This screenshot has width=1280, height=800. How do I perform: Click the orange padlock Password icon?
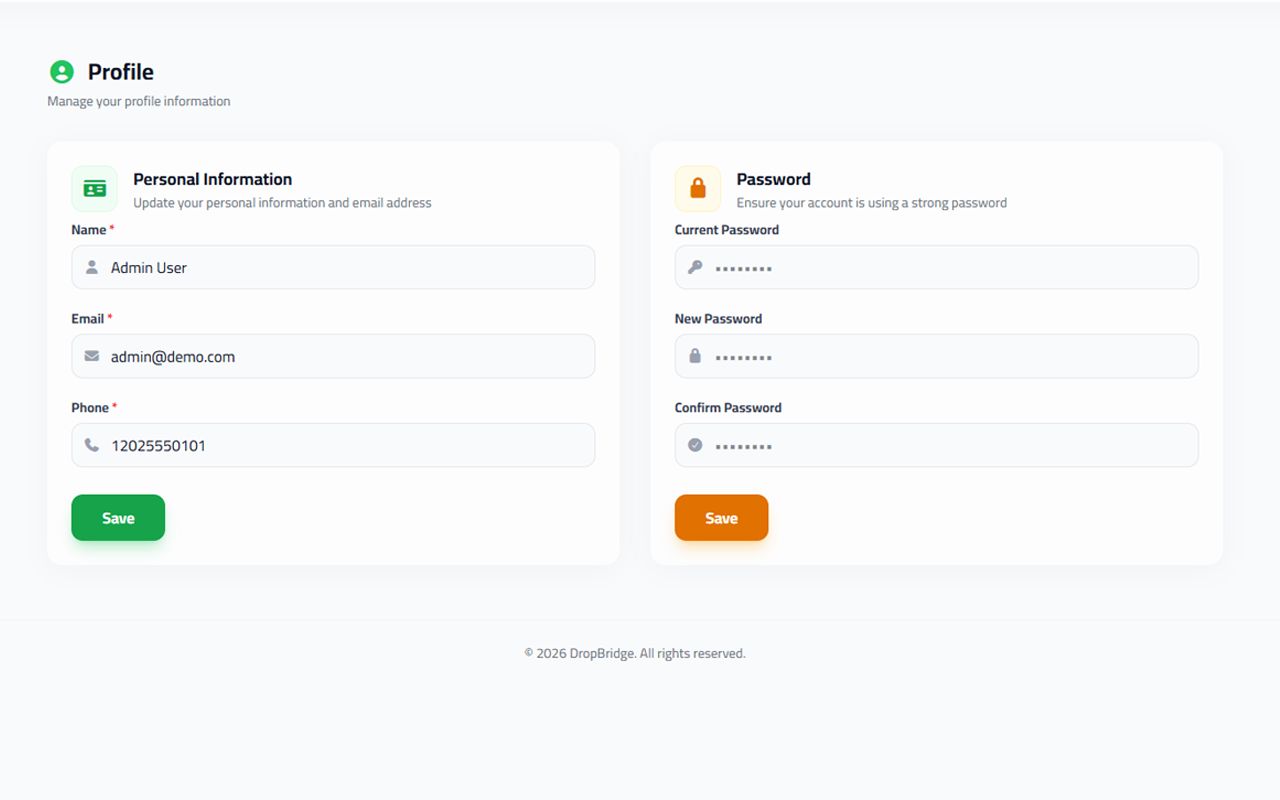tap(698, 189)
